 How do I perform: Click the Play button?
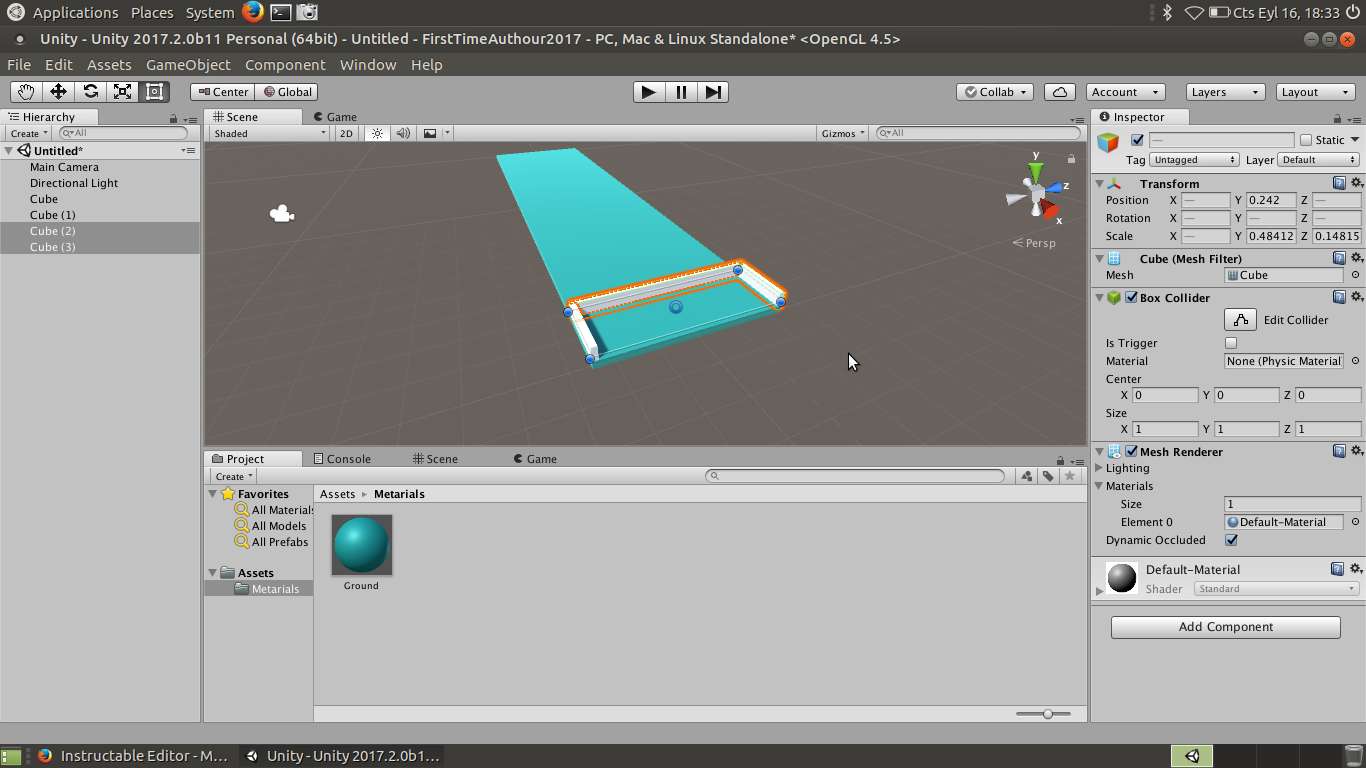point(649,92)
